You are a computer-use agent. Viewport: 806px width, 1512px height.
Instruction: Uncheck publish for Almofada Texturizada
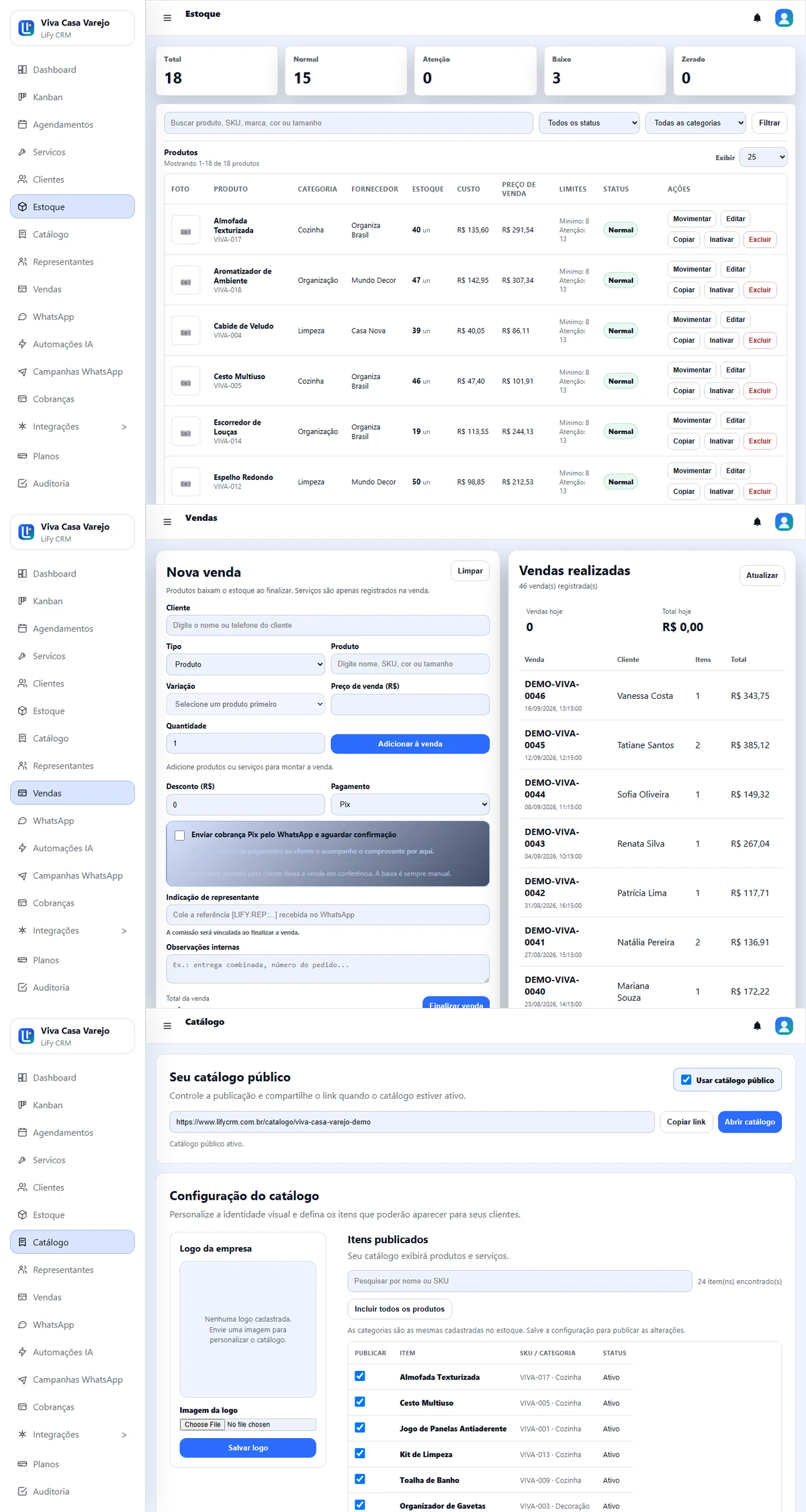pos(360,1376)
